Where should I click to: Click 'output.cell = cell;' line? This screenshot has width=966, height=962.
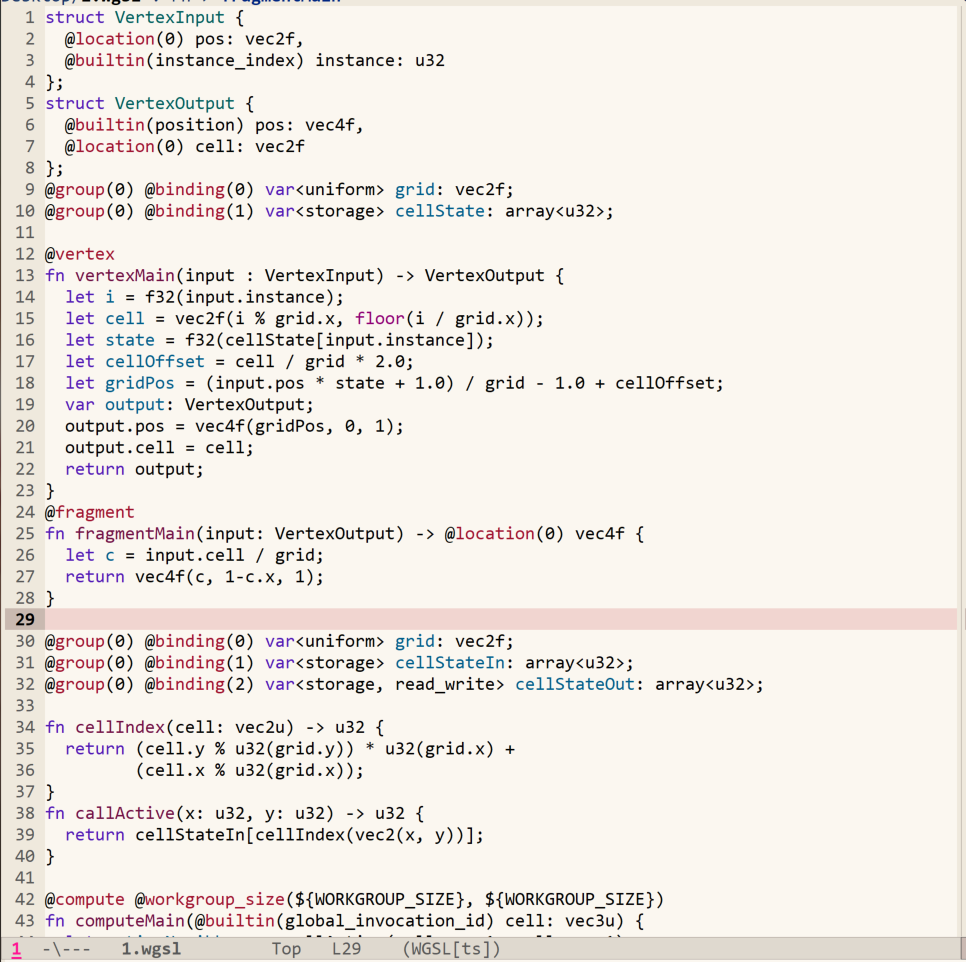[159, 448]
